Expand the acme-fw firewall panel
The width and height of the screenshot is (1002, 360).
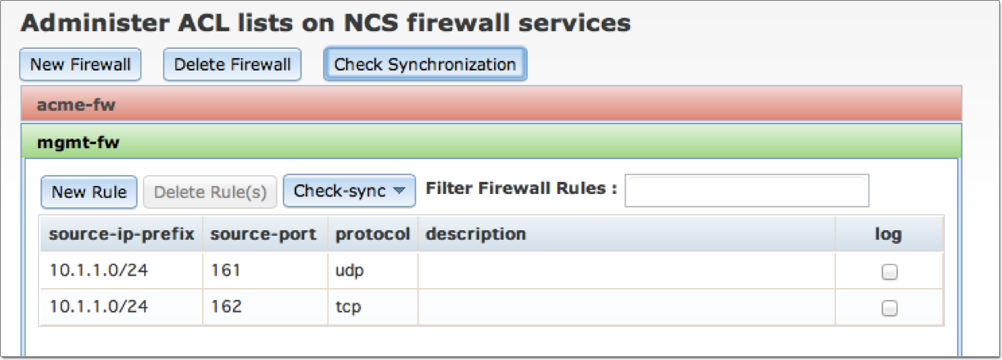(x=491, y=104)
